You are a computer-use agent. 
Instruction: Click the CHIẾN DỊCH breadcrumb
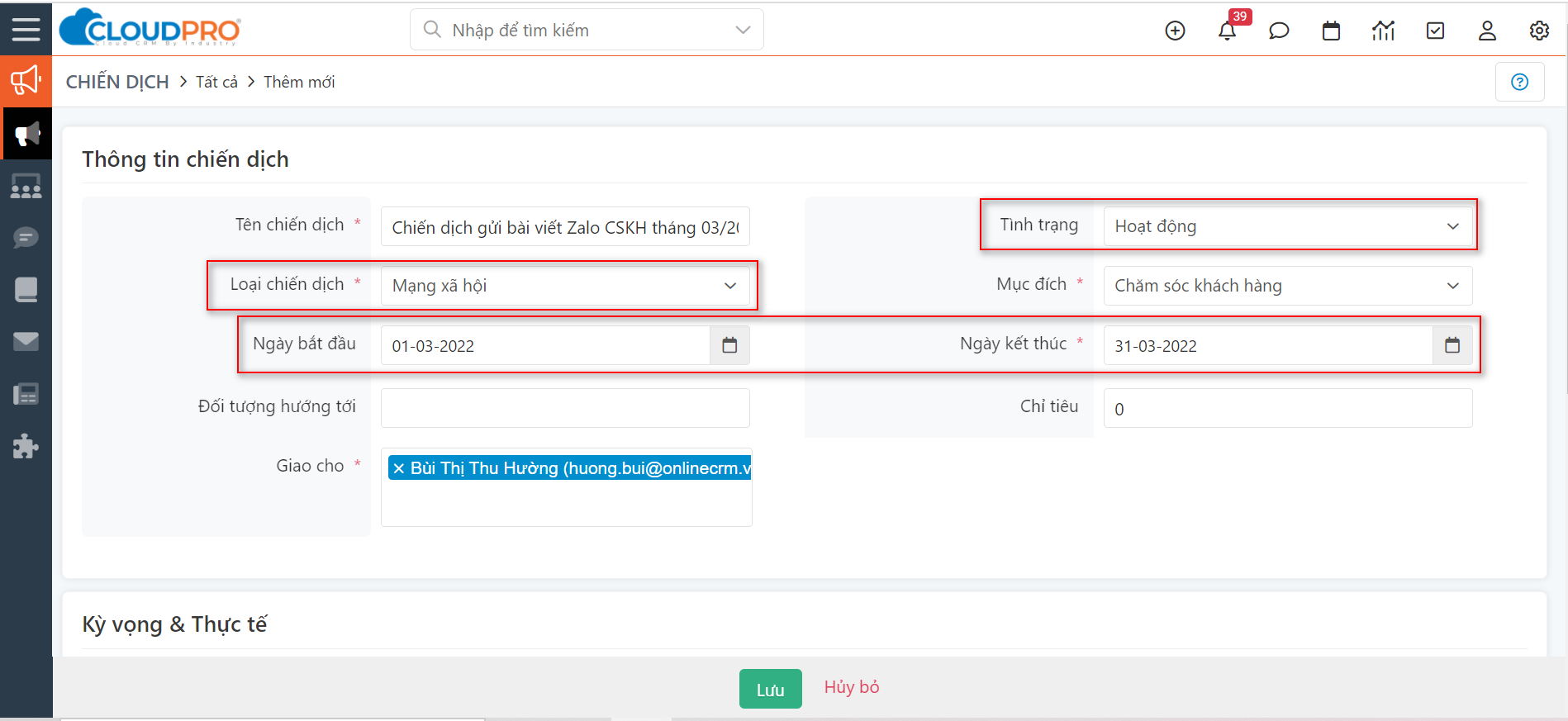pyautogui.click(x=117, y=82)
